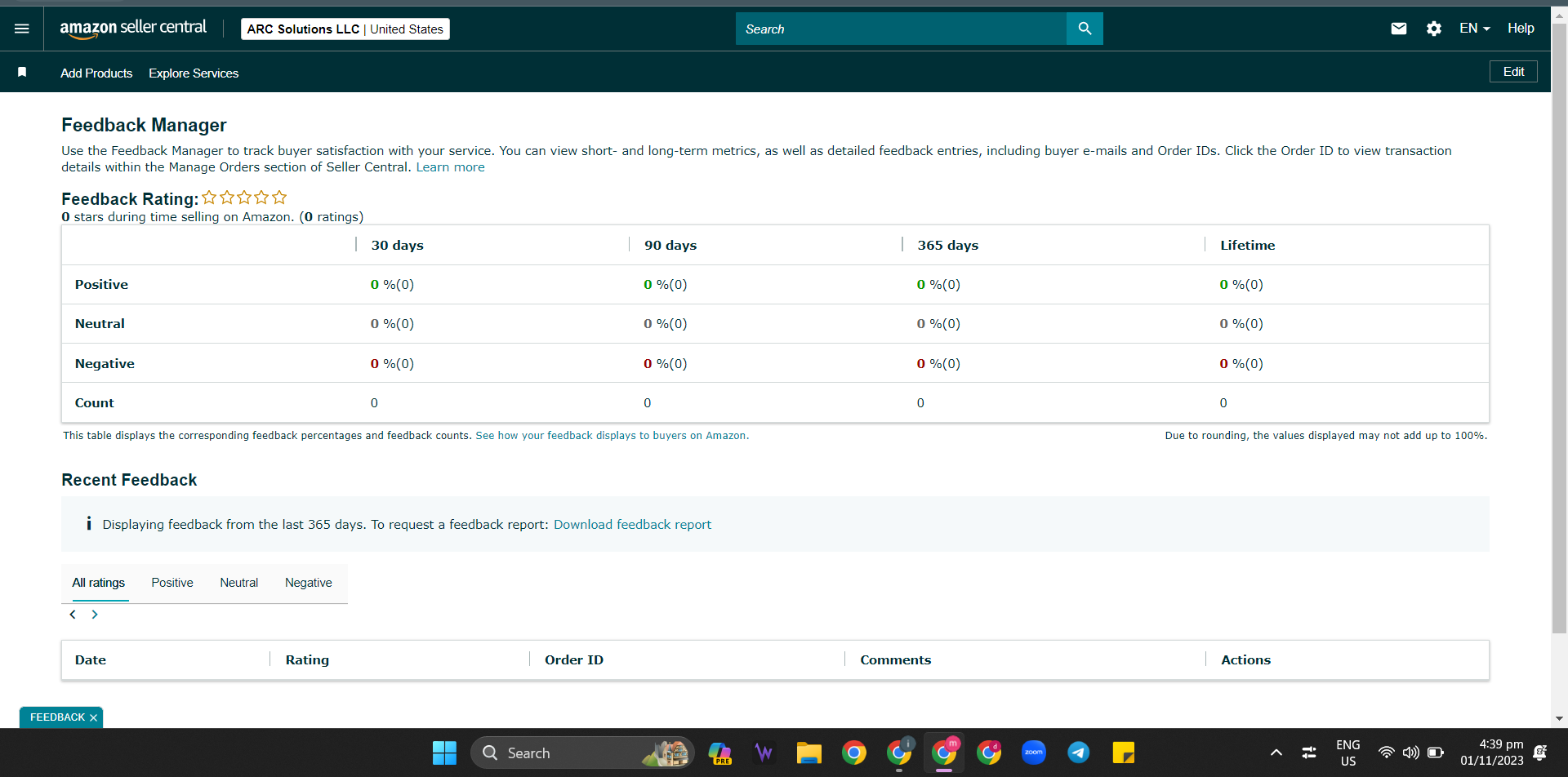Click the Actions column header
The height and width of the screenshot is (777, 1568).
pos(1245,660)
